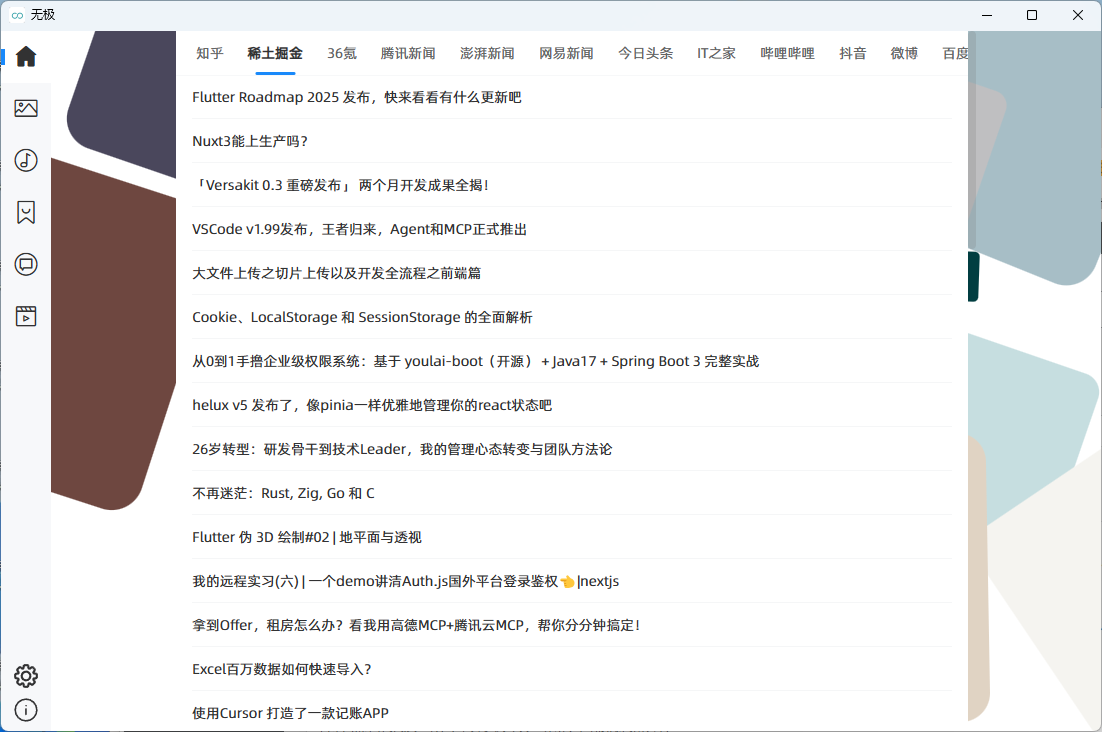This screenshot has width=1102, height=732.
Task: Open the image gallery sidebar icon
Action: [26, 108]
